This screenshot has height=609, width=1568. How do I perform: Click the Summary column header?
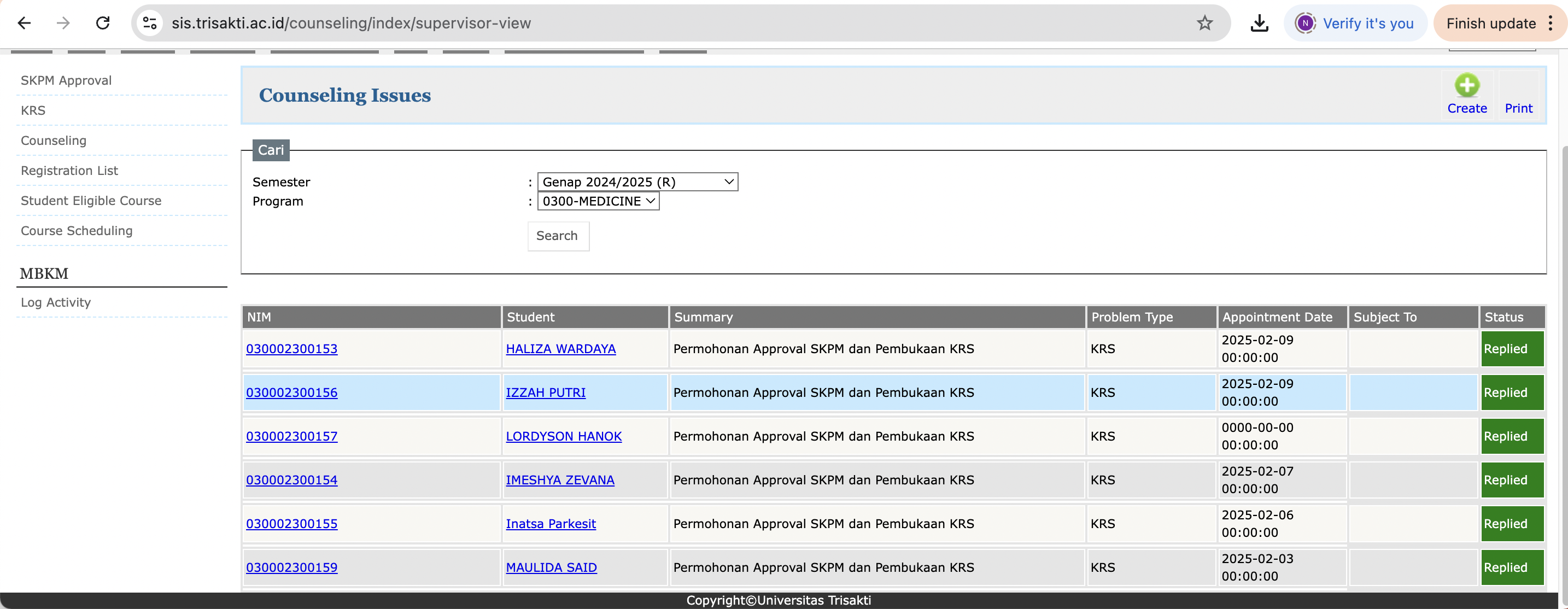click(877, 318)
